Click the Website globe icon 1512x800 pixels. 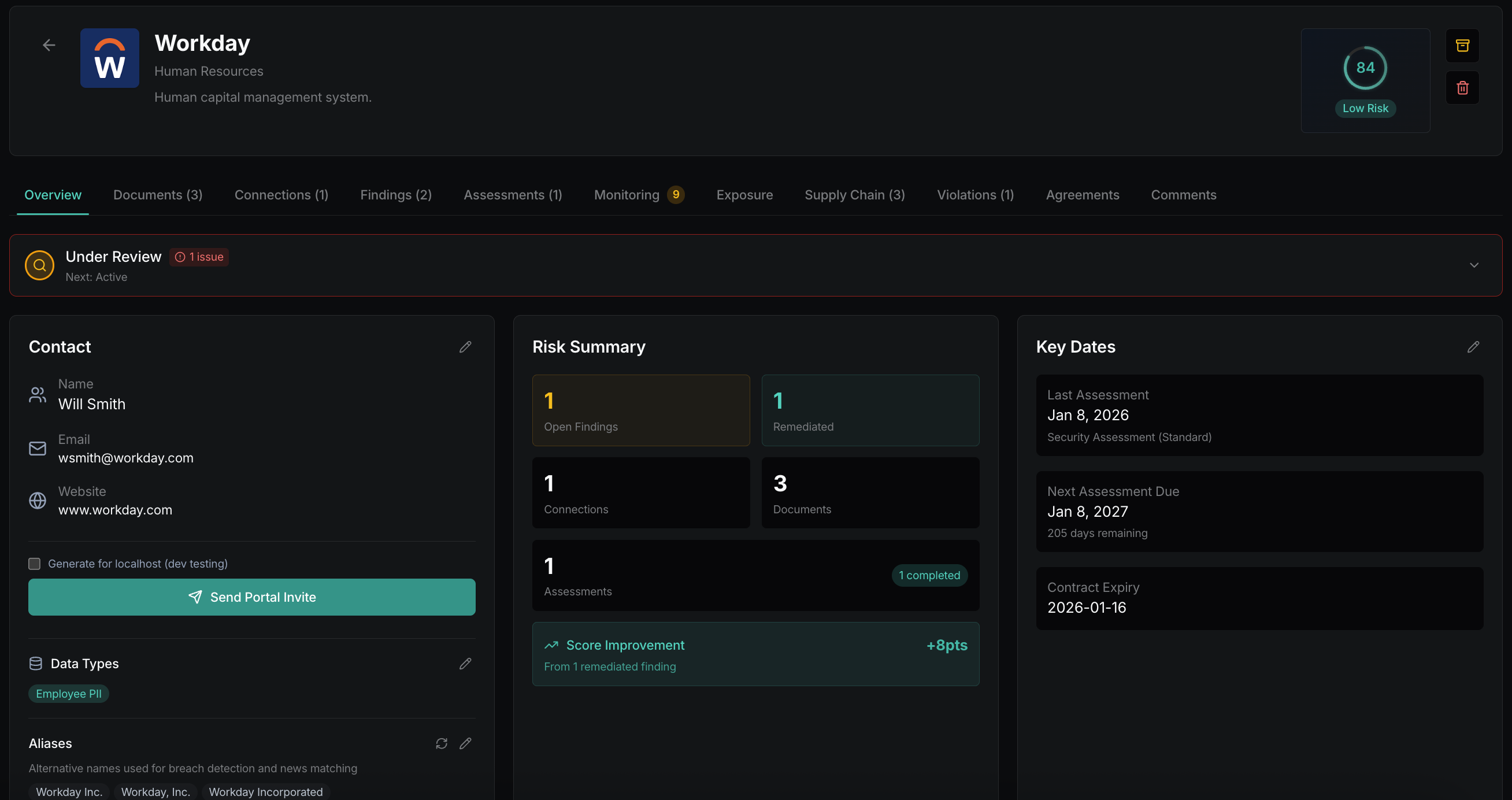(38, 501)
